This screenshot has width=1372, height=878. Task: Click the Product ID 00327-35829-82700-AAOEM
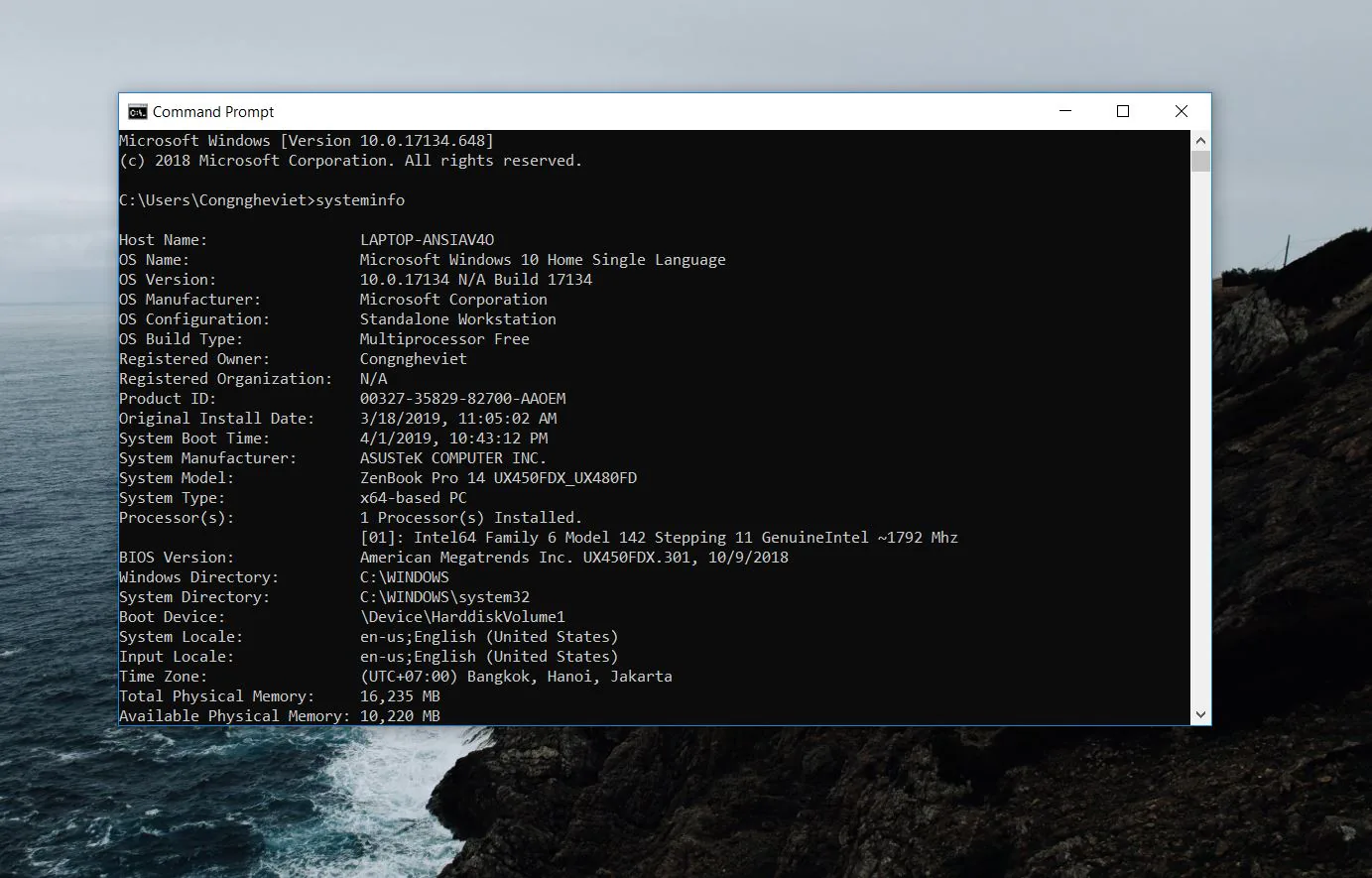click(462, 399)
